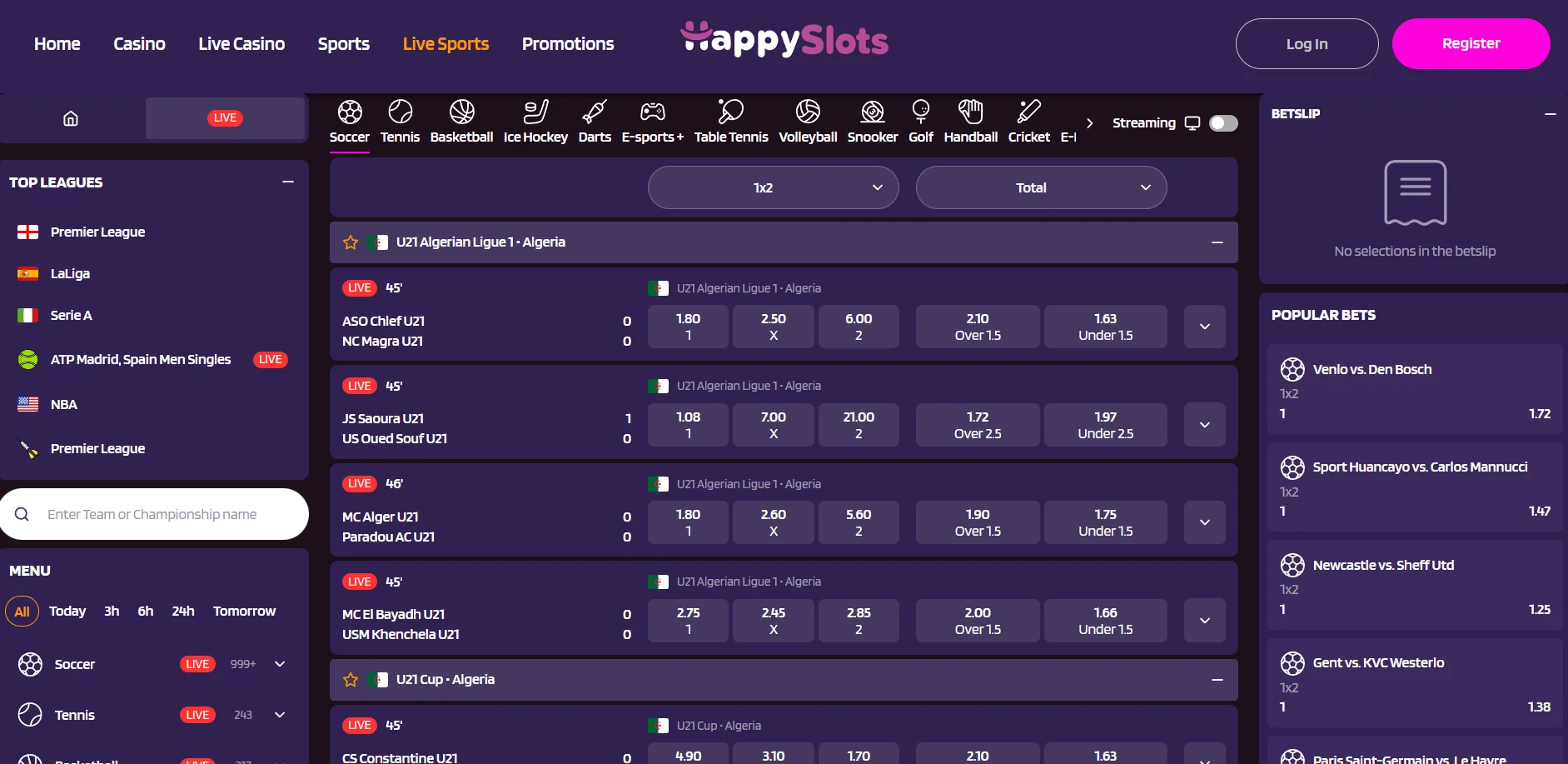The height and width of the screenshot is (764, 1568).
Task: Select the Handball icon
Action: [971, 112]
